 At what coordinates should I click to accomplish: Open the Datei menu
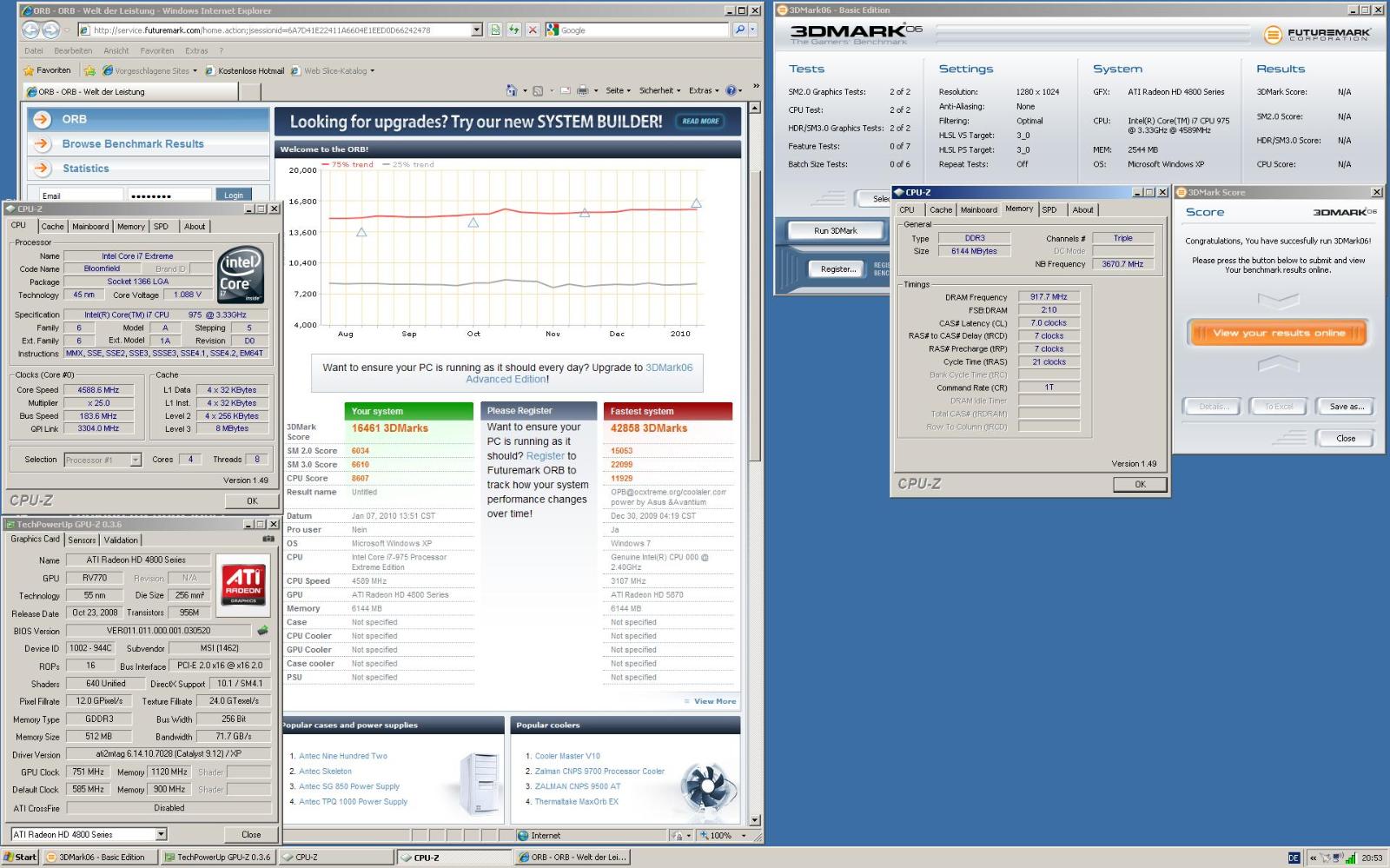pyautogui.click(x=34, y=50)
